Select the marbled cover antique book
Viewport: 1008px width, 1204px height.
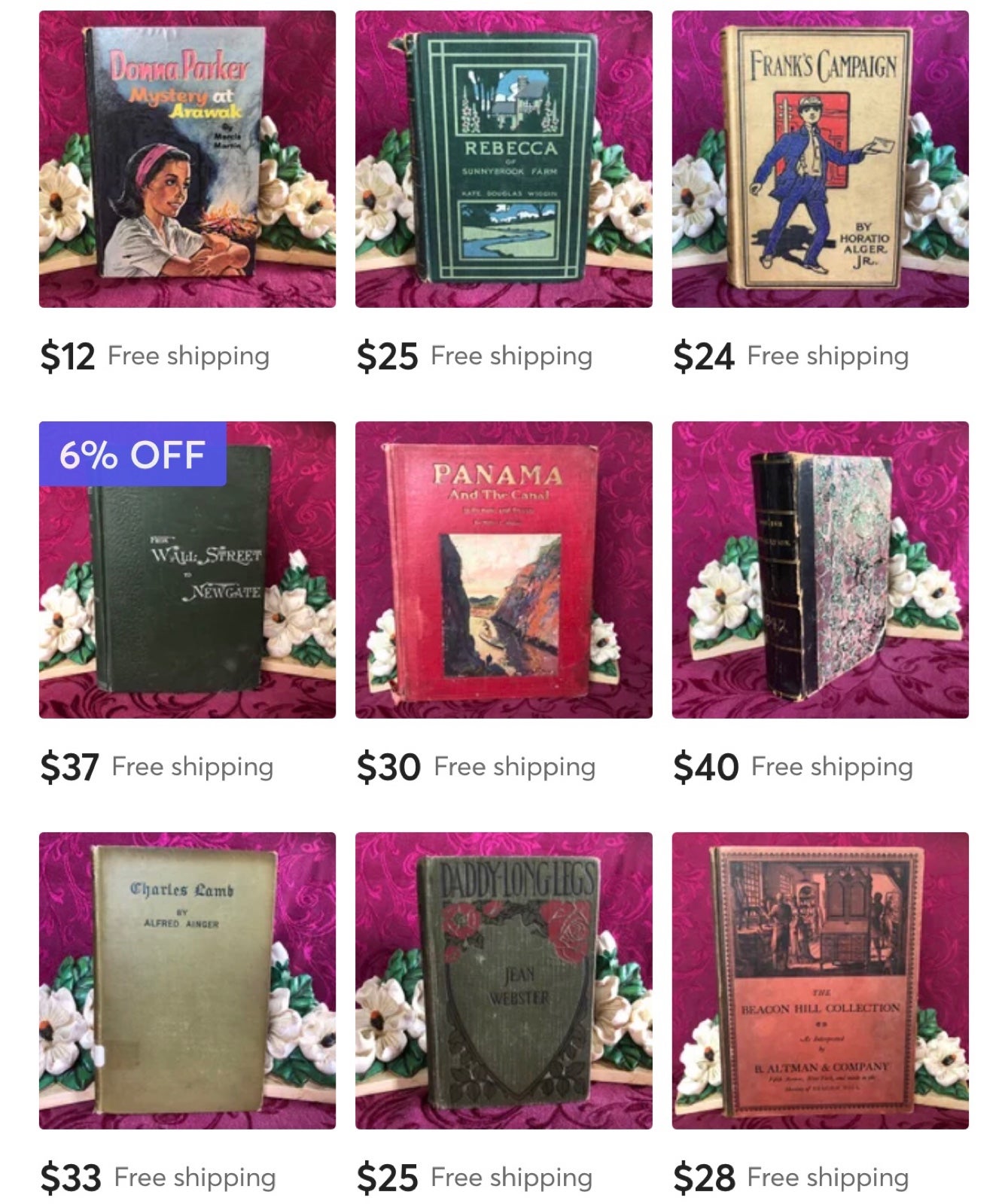coord(820,570)
